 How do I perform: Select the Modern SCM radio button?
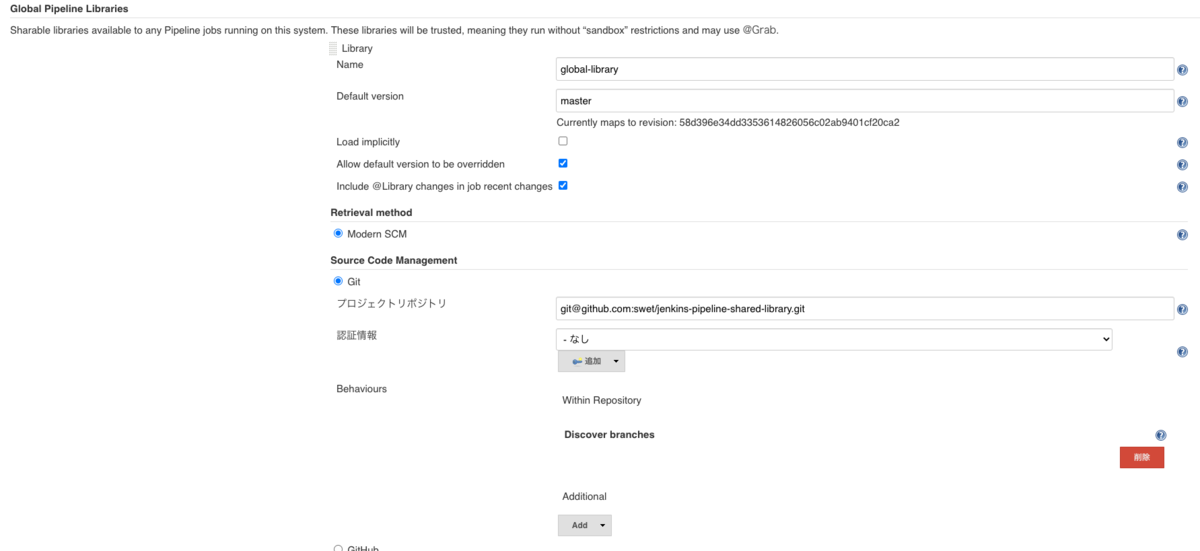point(338,233)
